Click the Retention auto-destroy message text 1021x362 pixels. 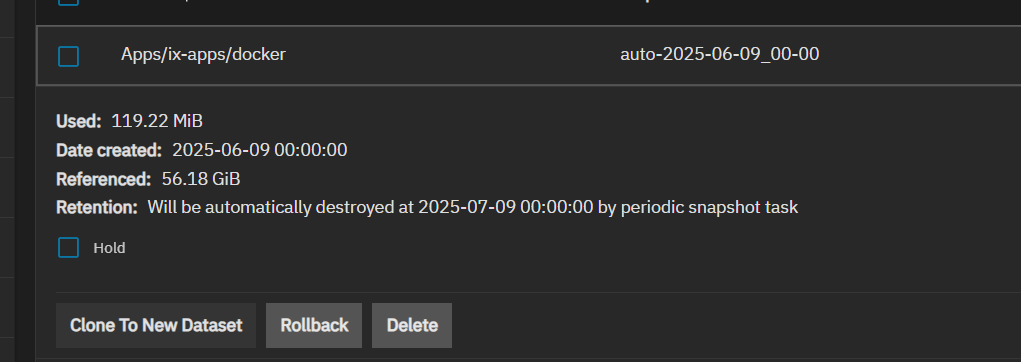click(x=473, y=208)
